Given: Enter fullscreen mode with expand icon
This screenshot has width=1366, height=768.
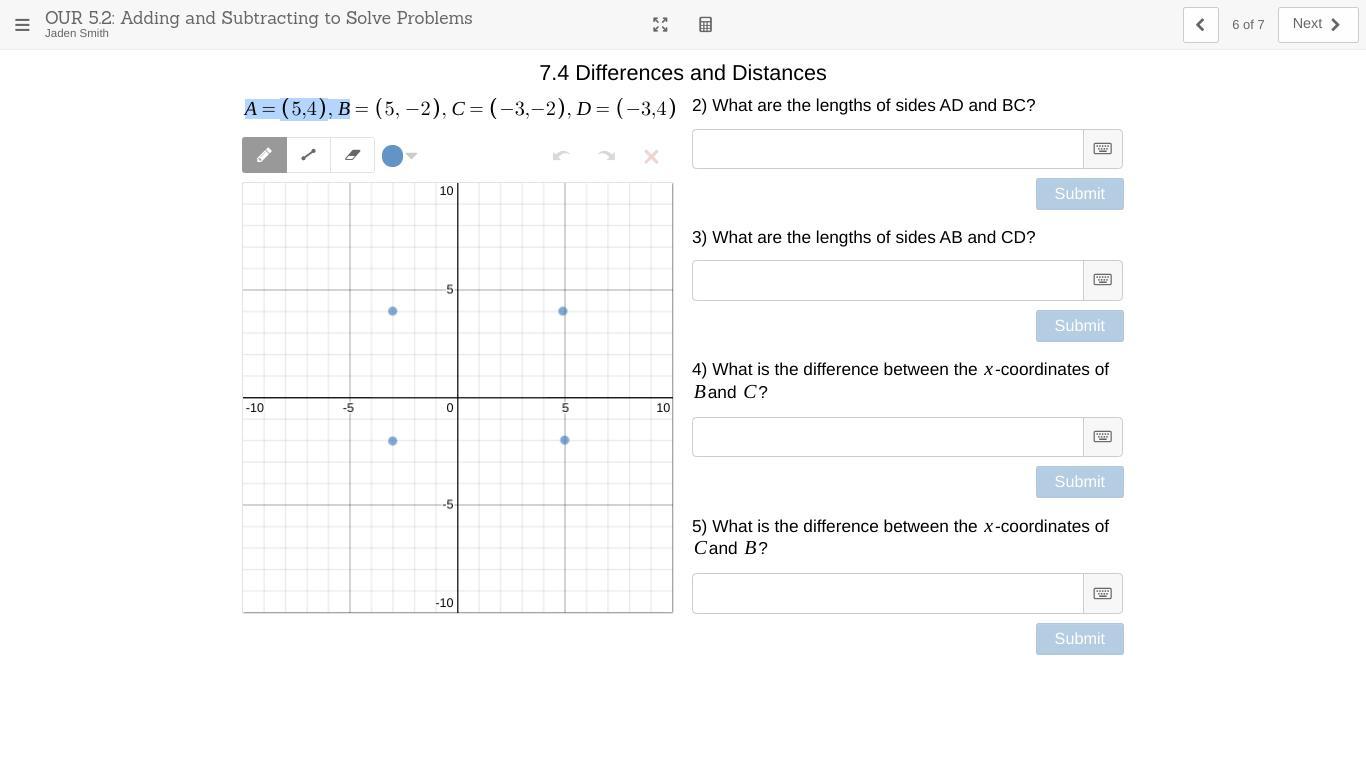Looking at the screenshot, I should tap(660, 25).
